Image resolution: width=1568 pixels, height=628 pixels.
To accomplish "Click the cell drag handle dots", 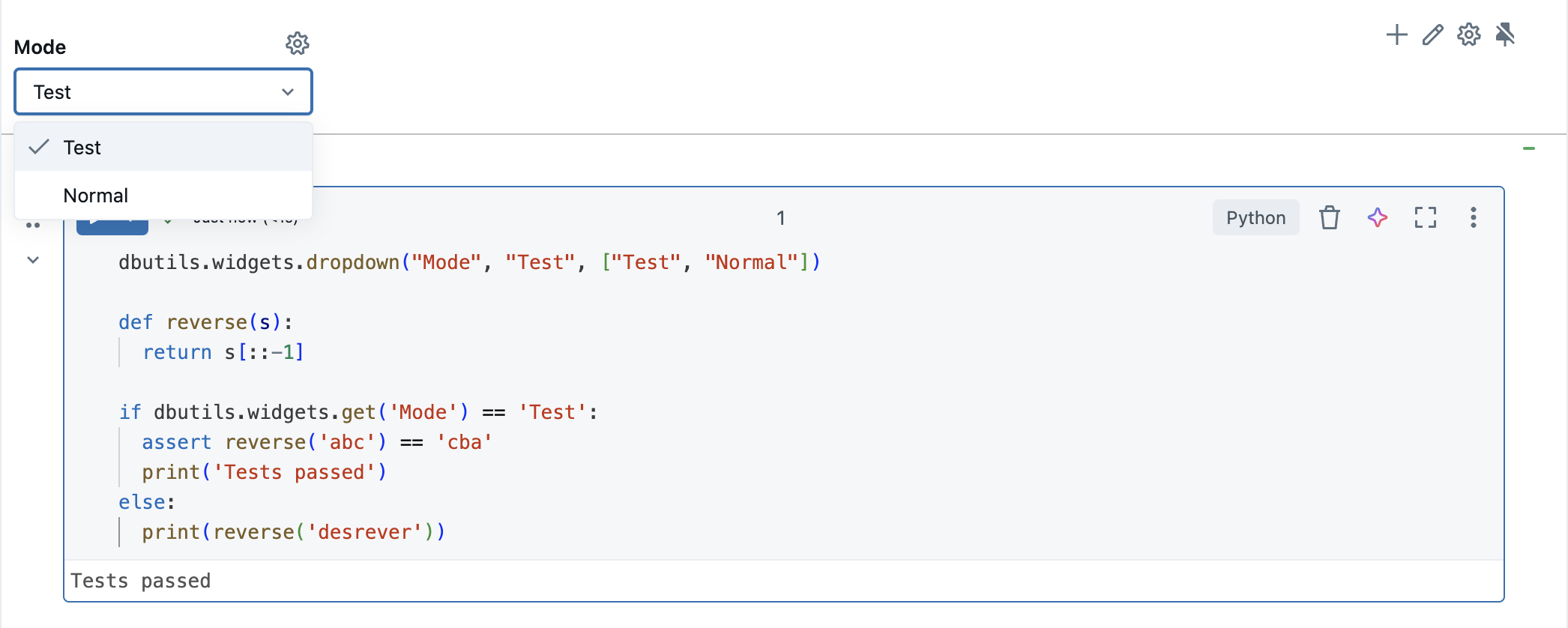I will point(33,225).
